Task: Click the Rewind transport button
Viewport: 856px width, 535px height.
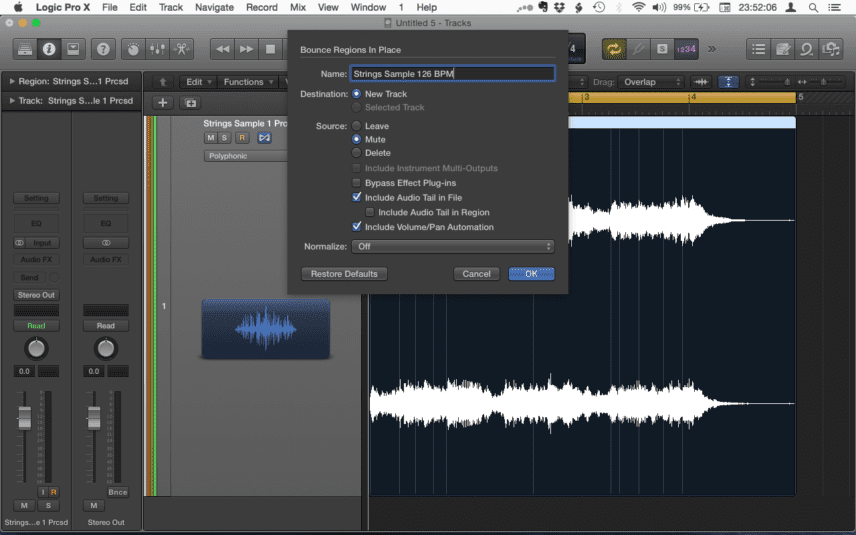Action: coord(222,49)
